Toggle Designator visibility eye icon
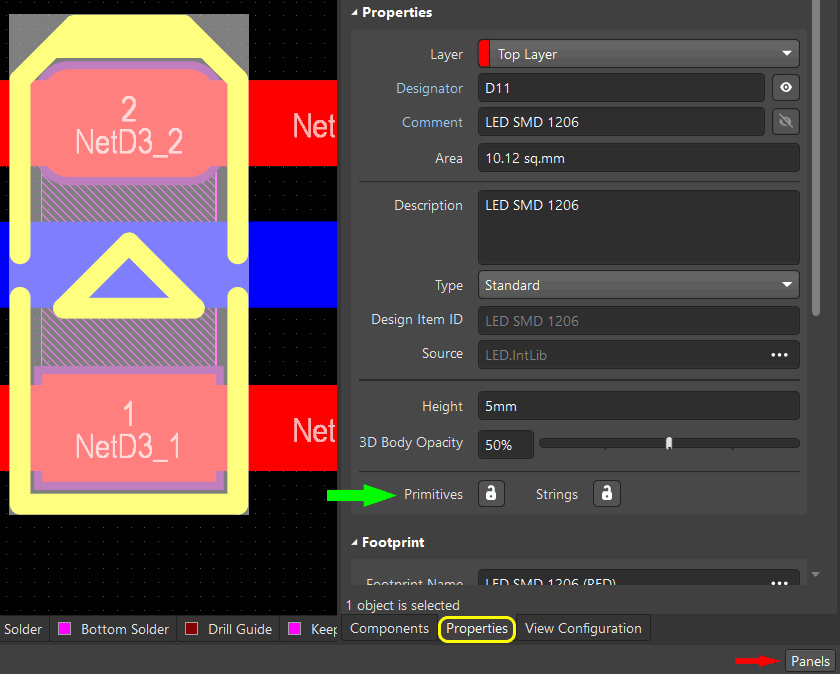This screenshot has width=840, height=674. click(x=786, y=88)
